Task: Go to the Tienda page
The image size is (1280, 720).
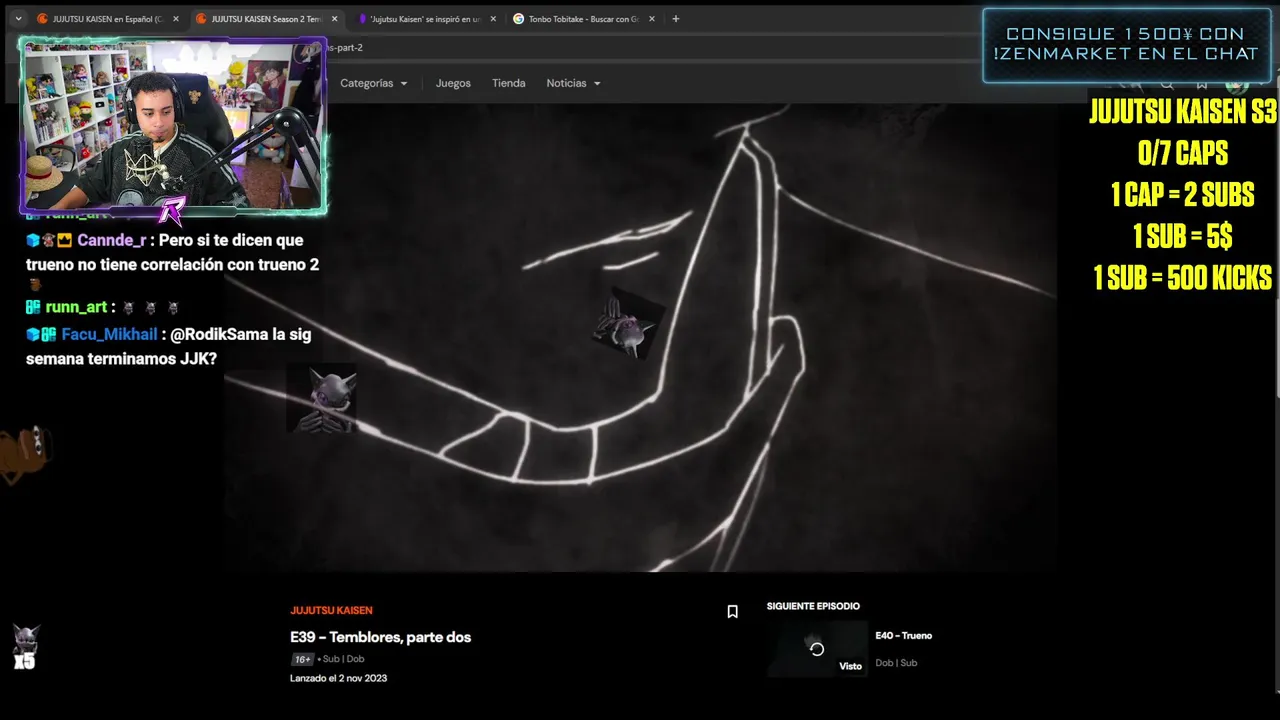Action: coord(508,83)
